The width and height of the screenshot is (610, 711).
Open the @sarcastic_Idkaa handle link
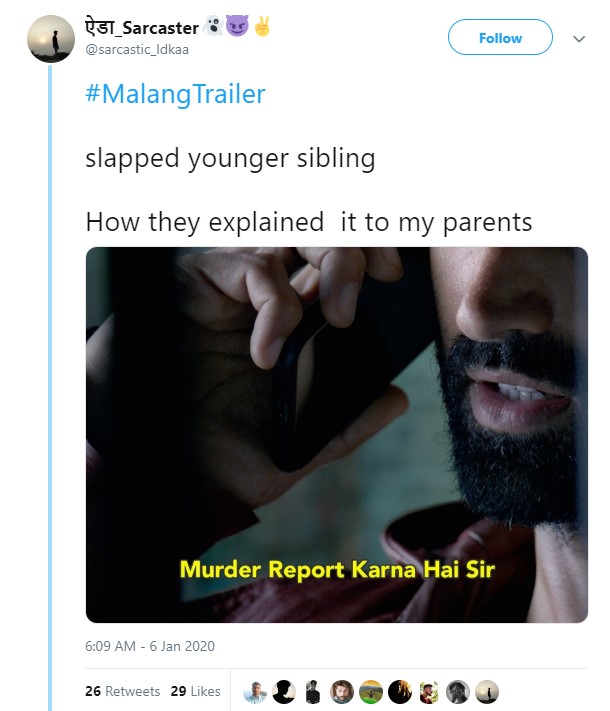tap(135, 50)
